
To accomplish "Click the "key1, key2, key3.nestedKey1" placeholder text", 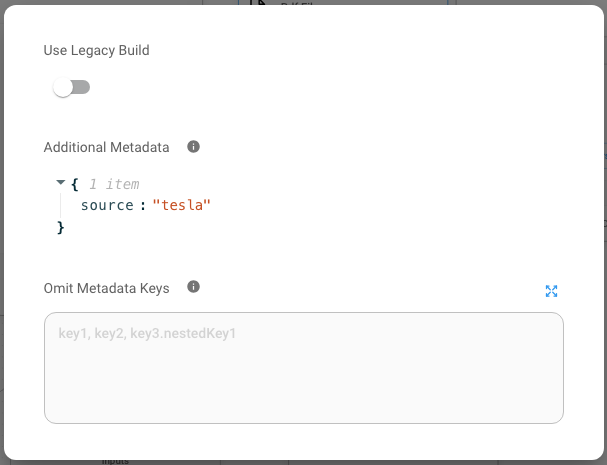I will pos(147,333).
